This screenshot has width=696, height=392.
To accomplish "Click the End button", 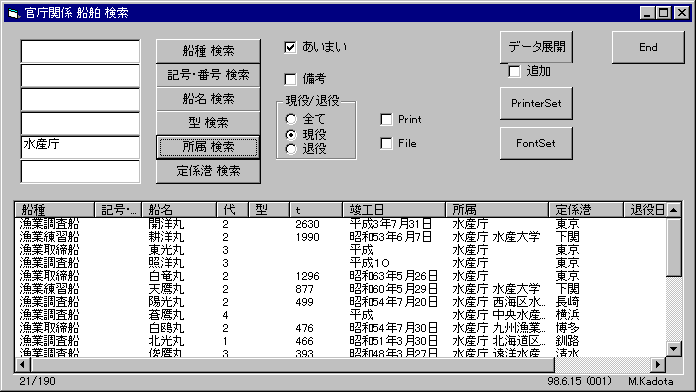I will pyautogui.click(x=648, y=47).
